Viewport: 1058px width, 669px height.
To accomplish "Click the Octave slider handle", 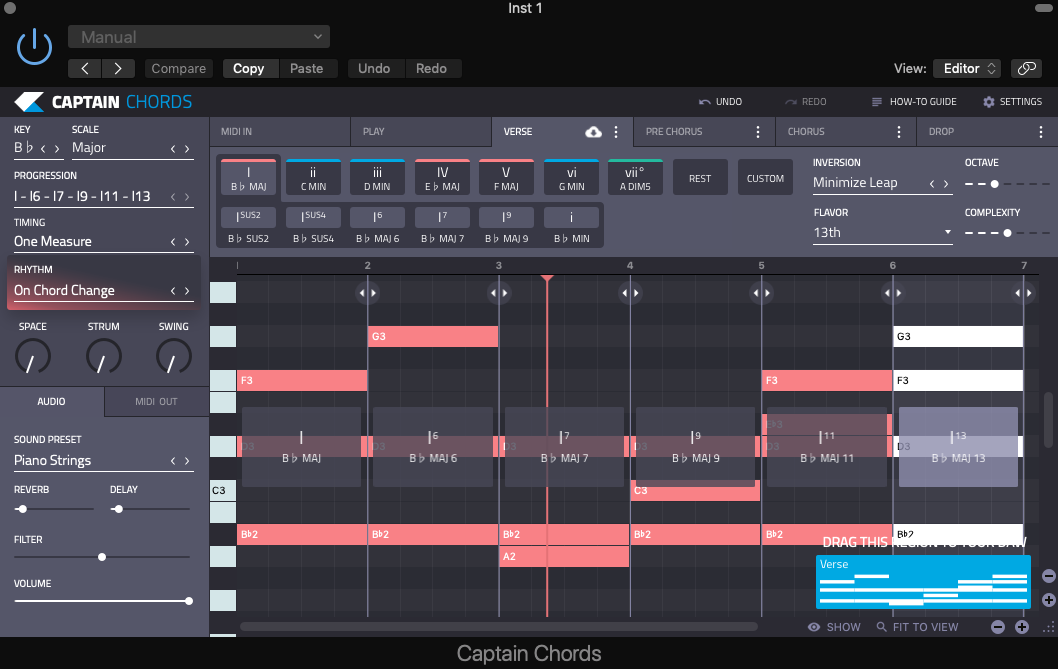I will pyautogui.click(x=994, y=184).
